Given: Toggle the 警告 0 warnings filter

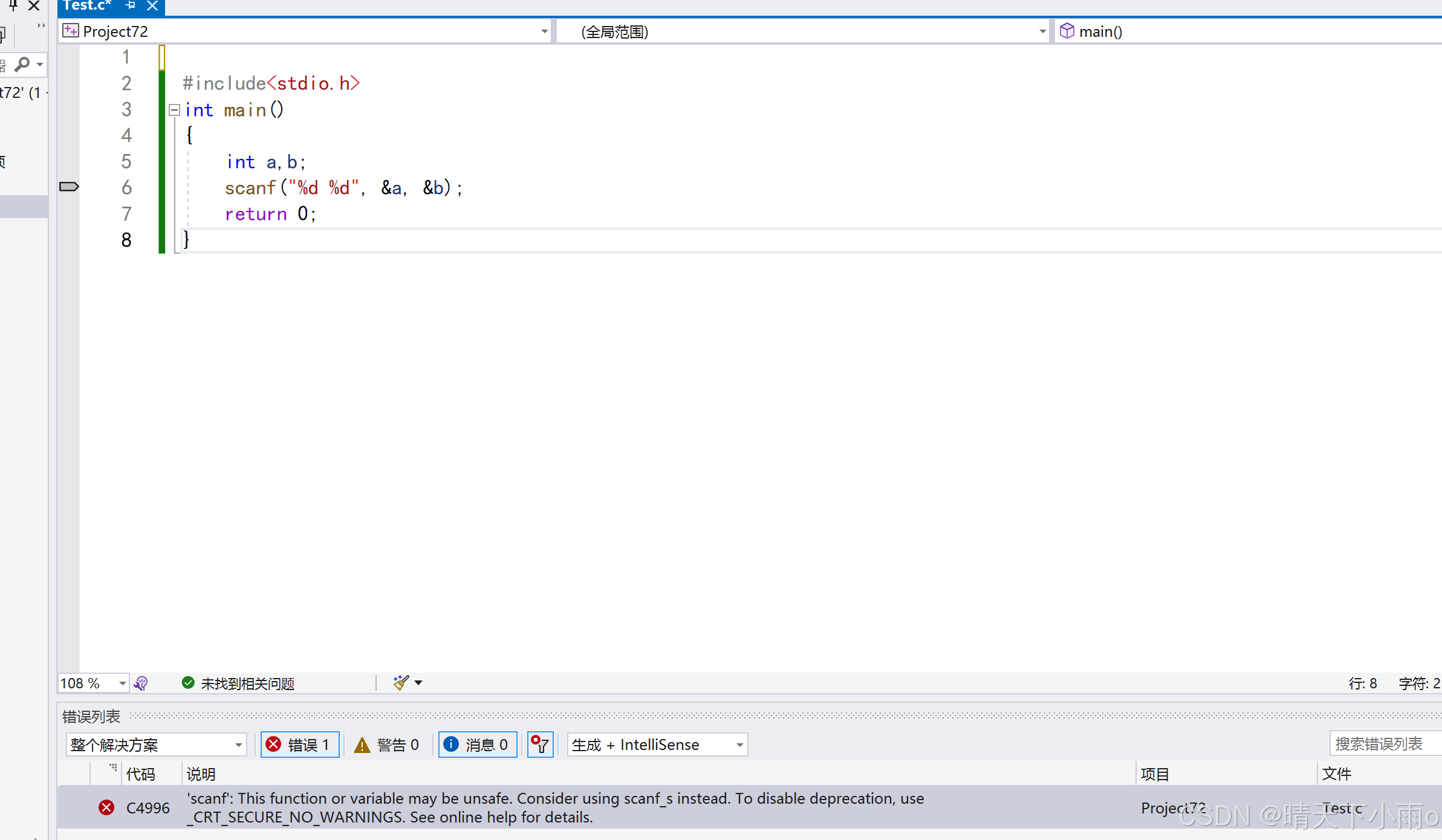Looking at the screenshot, I should coord(387,745).
